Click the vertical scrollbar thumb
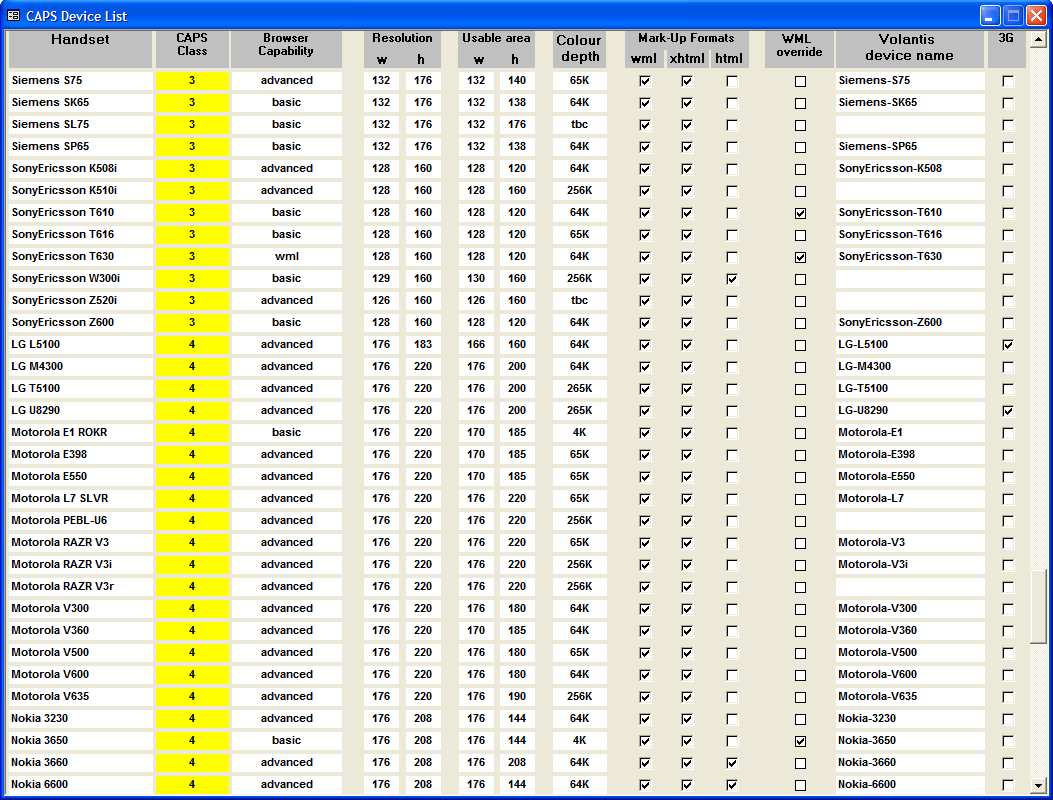This screenshot has height=800, width=1053. (x=1039, y=605)
